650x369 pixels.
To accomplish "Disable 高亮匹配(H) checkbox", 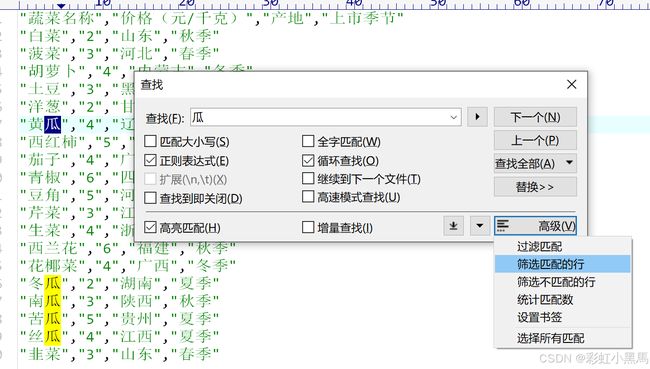I will click(150, 227).
